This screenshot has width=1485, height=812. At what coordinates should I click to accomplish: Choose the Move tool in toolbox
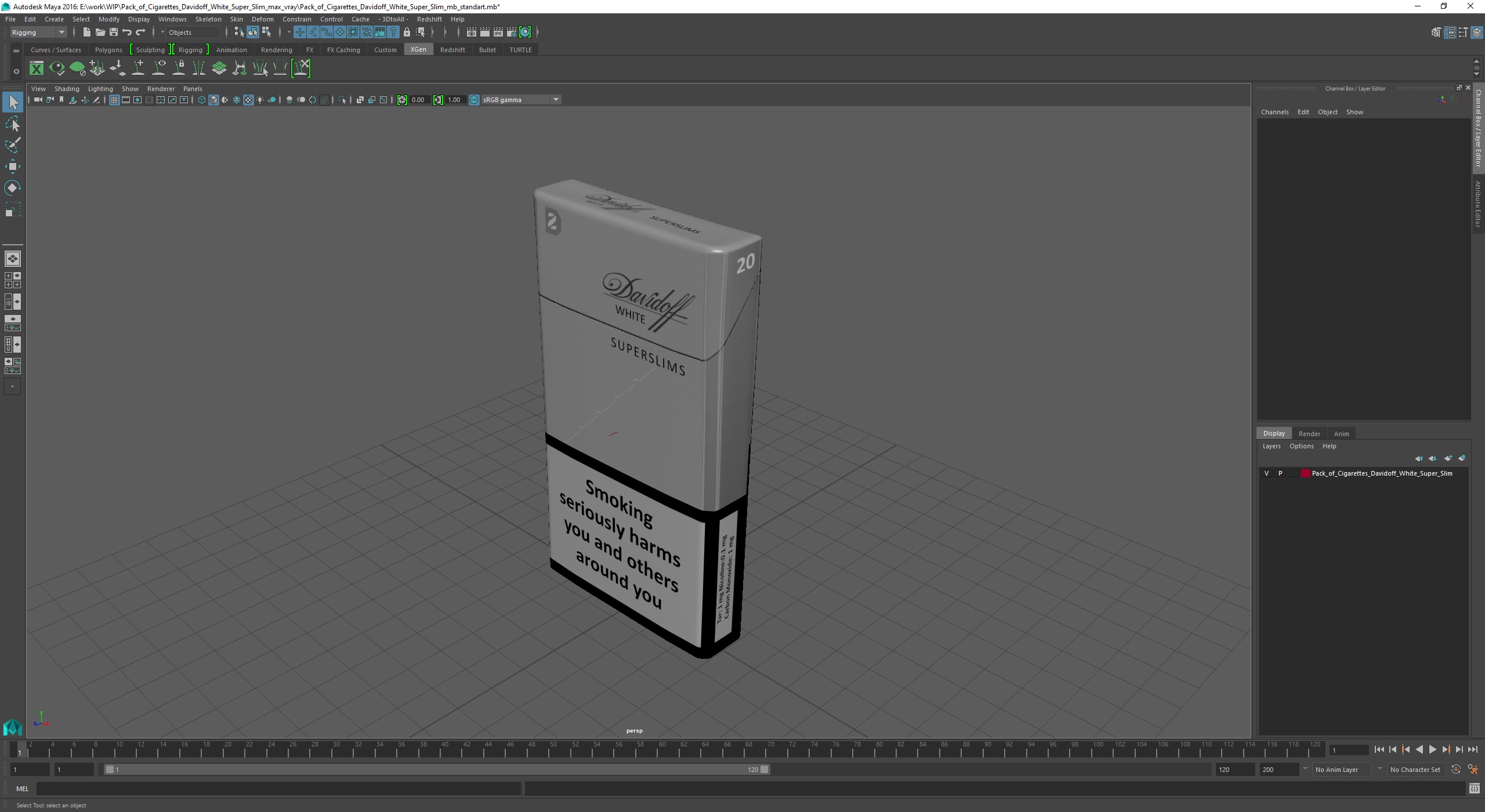[x=13, y=166]
